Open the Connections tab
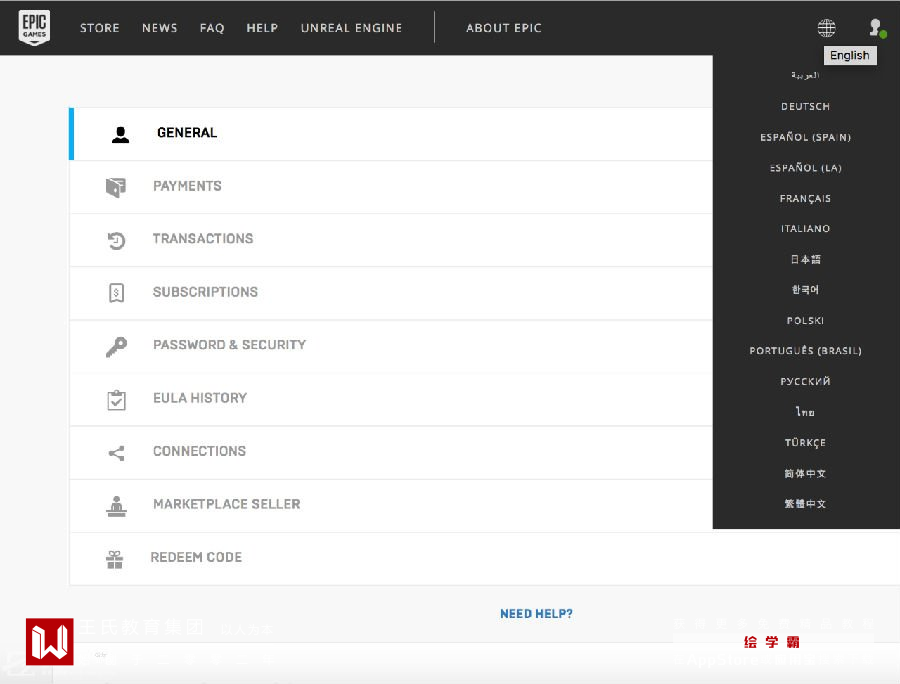This screenshot has height=684, width=900. (x=391, y=452)
